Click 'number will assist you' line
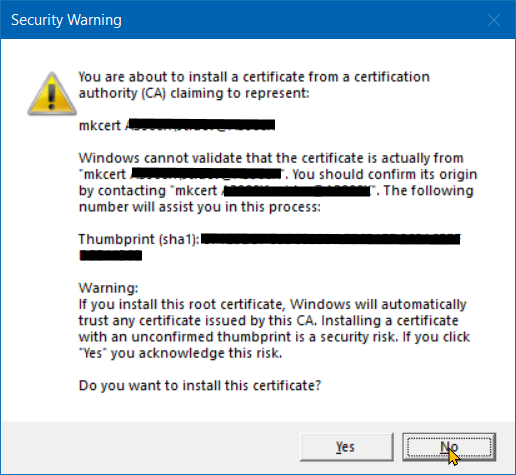 pos(199,207)
